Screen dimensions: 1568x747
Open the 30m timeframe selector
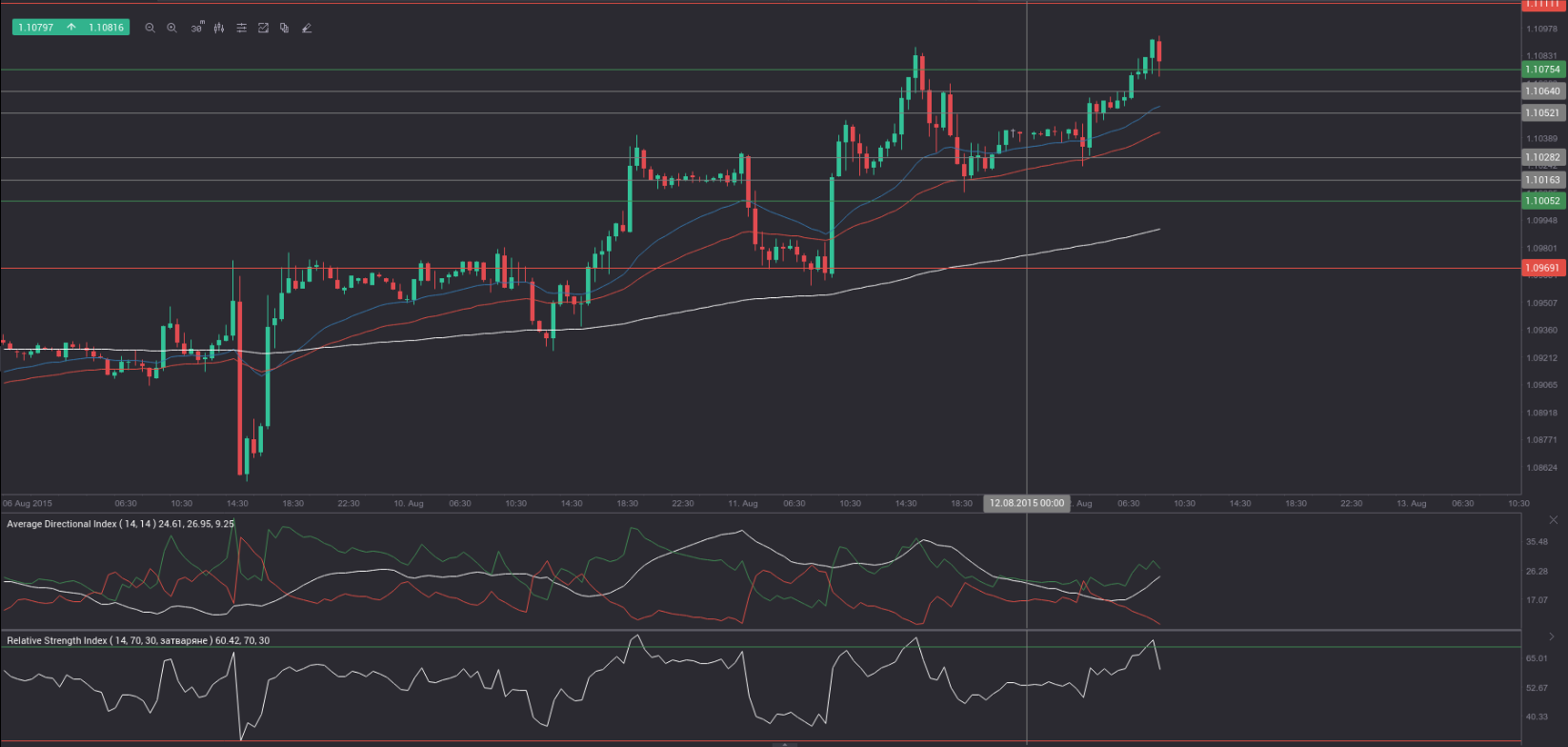tap(196, 29)
